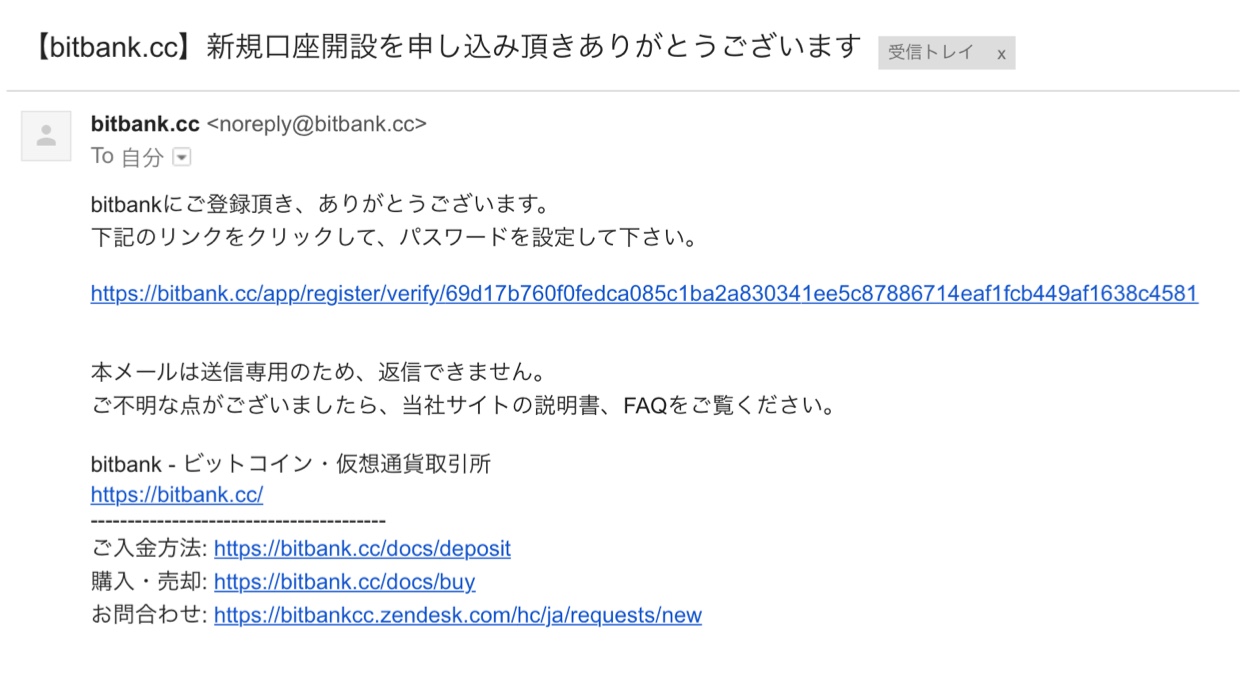Click the line 'bitbankにご登録頂き、ありがとうございます'
This screenshot has height=680, width=1240.
click(x=320, y=205)
